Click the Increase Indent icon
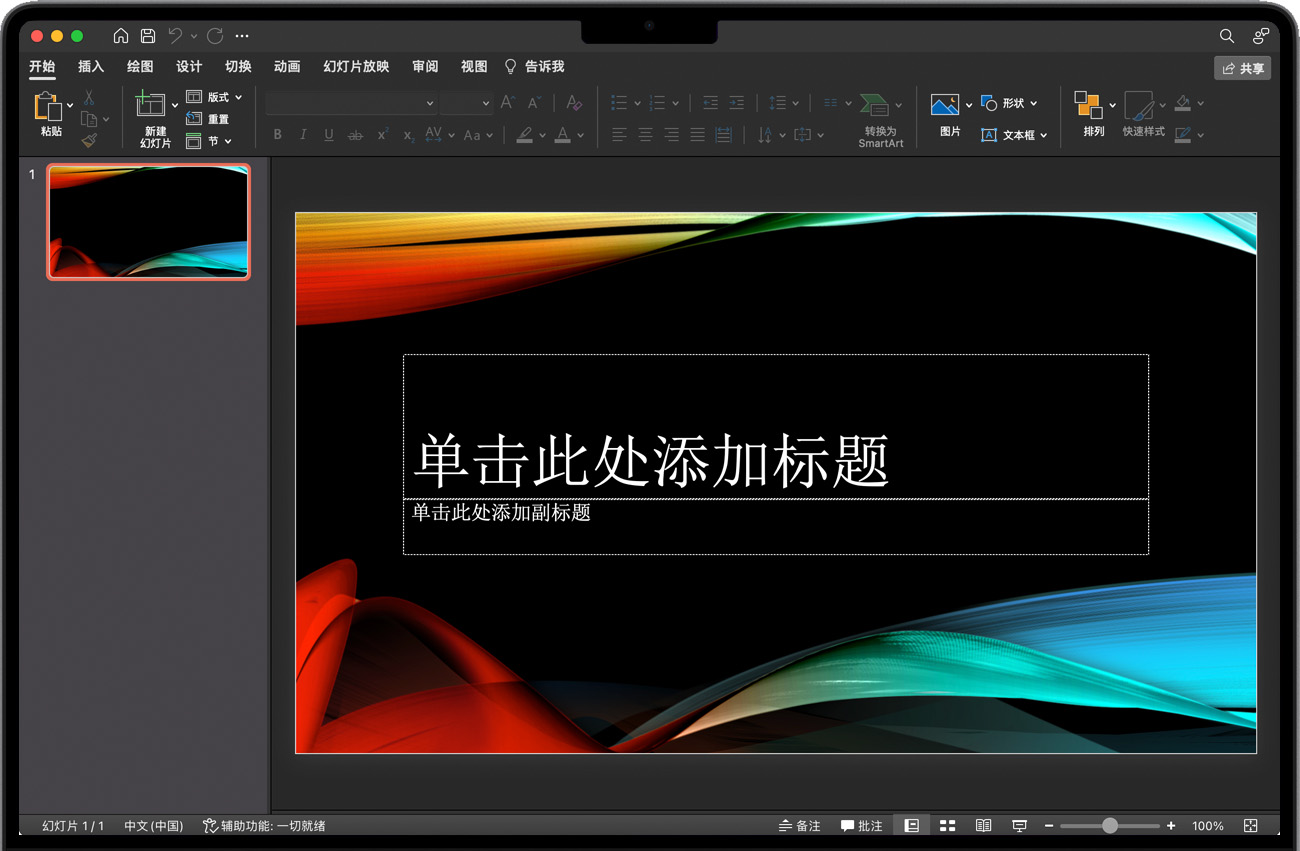The image size is (1300, 851). [x=736, y=102]
